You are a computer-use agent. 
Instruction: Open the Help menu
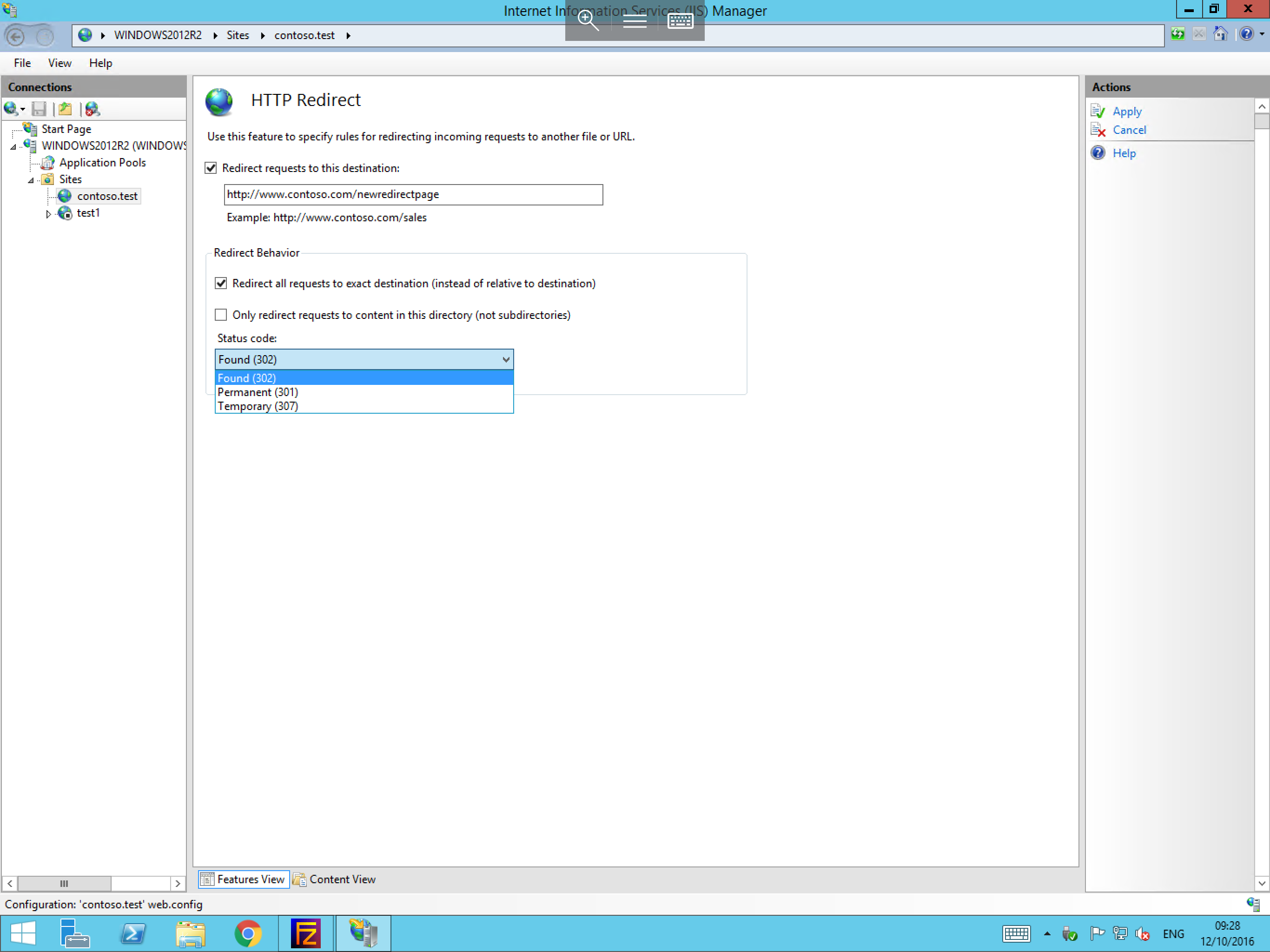pos(100,63)
